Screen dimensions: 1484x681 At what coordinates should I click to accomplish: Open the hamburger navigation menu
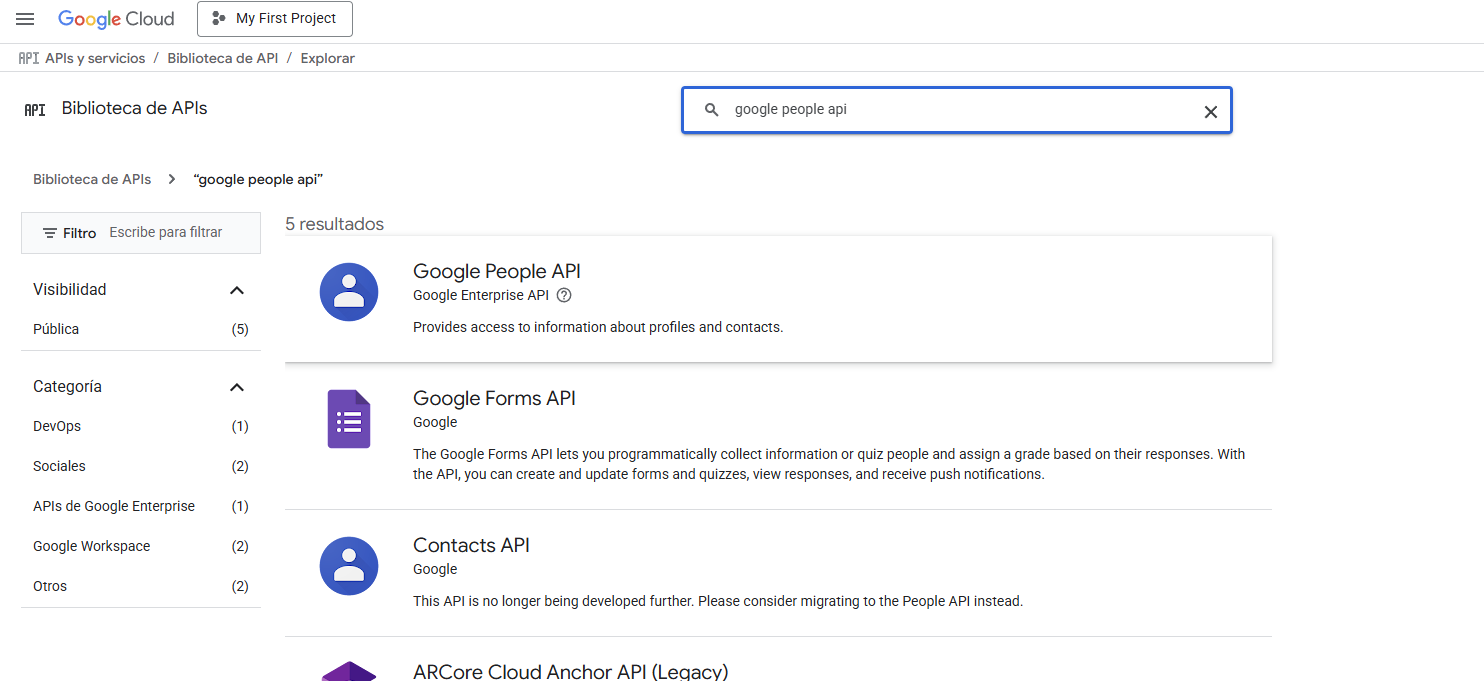pos(25,19)
